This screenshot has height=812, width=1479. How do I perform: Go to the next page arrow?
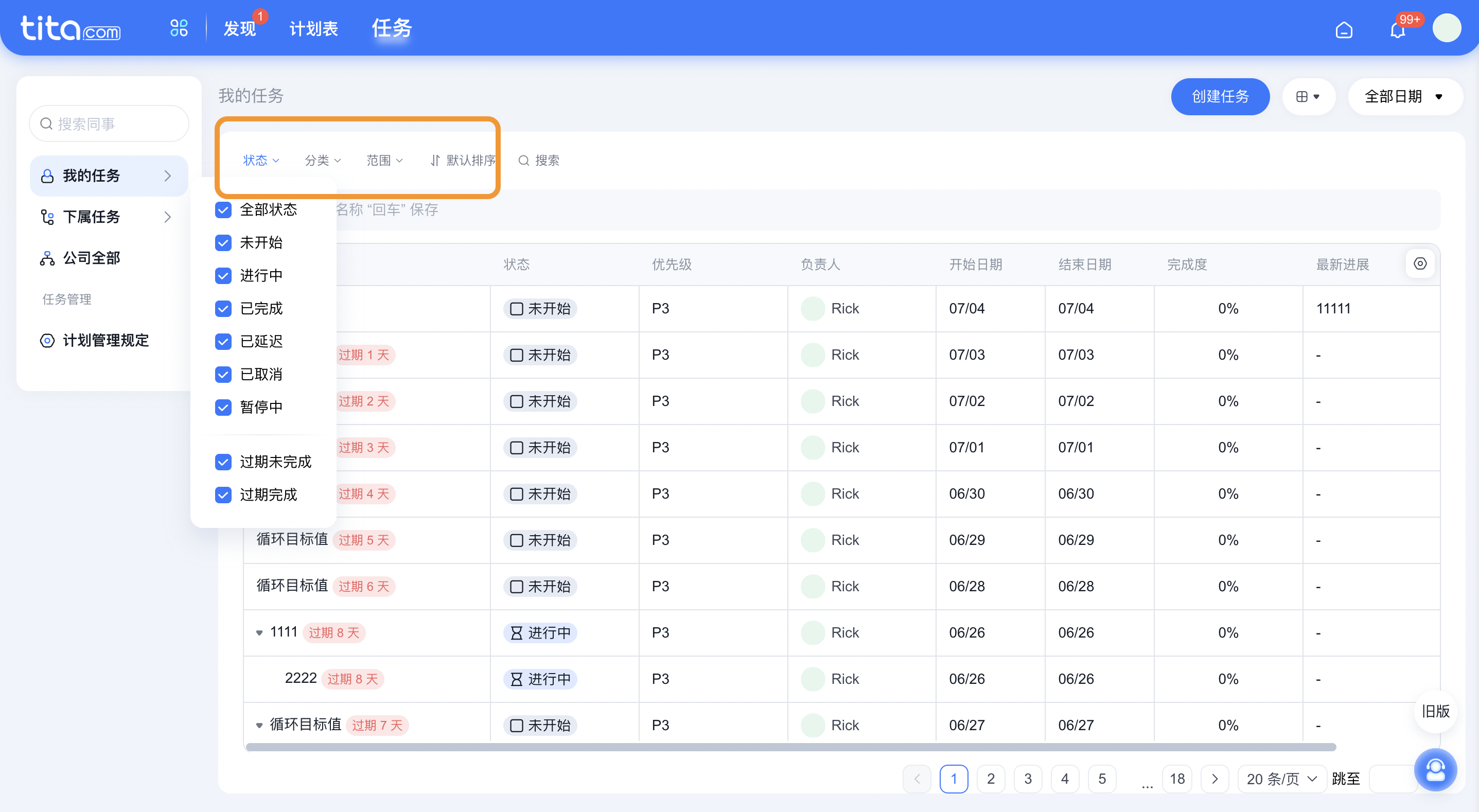pyautogui.click(x=1214, y=779)
